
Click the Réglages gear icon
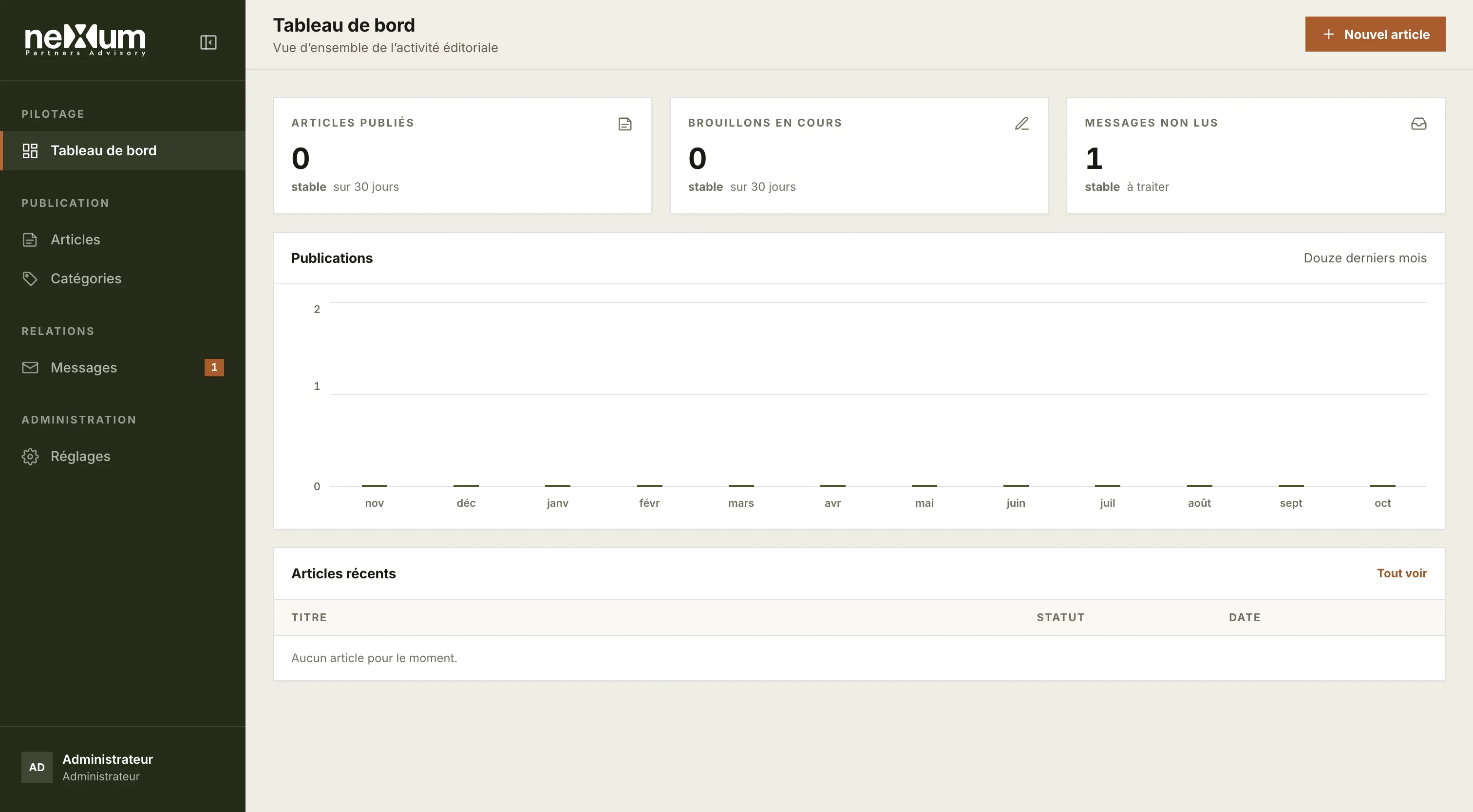coord(30,457)
